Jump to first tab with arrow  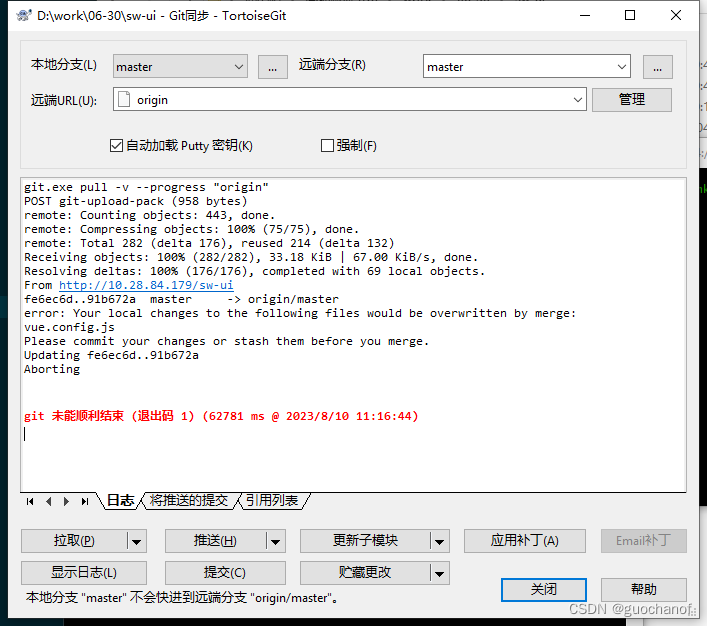tap(30, 502)
